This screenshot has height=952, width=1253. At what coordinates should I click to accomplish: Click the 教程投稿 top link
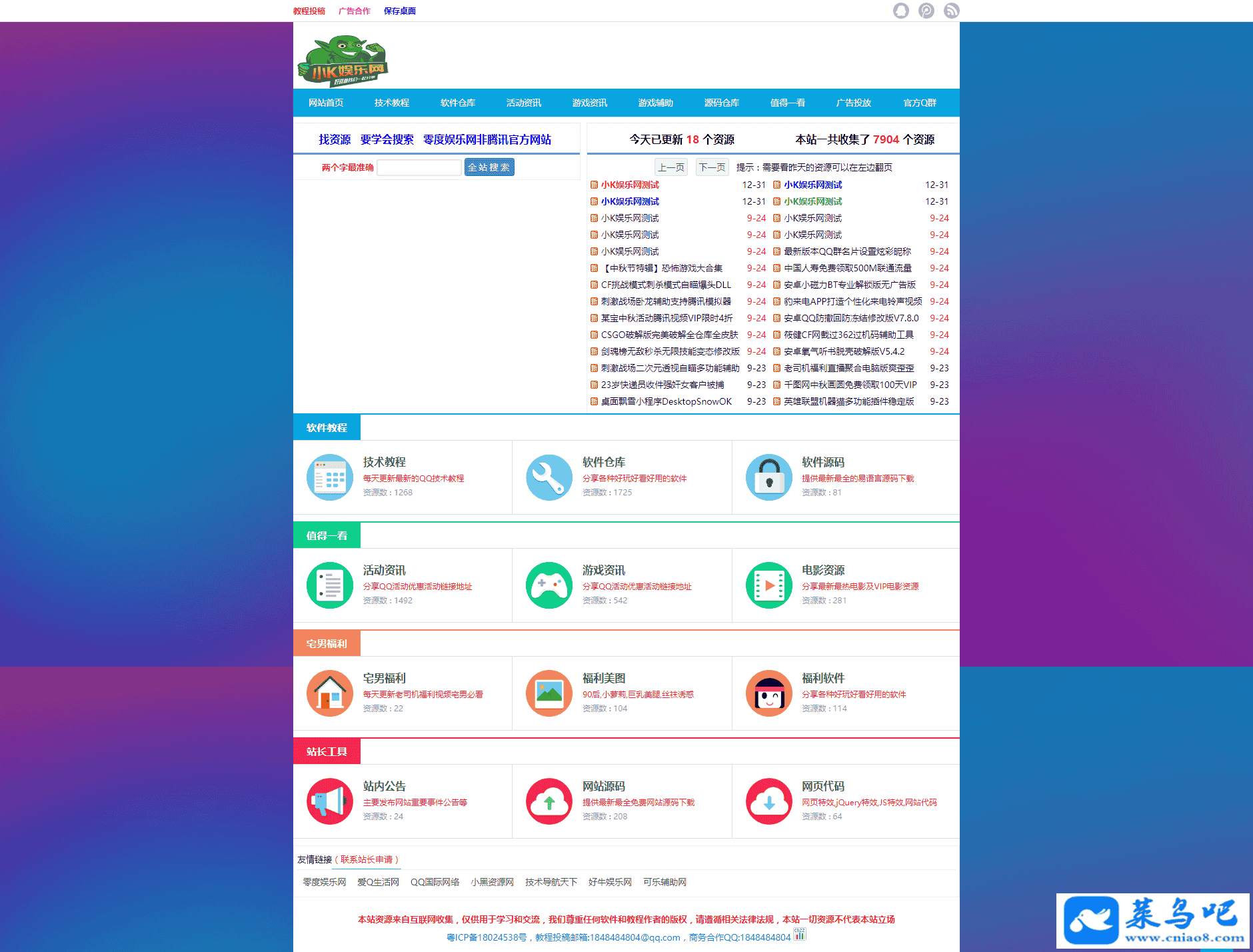click(x=309, y=11)
